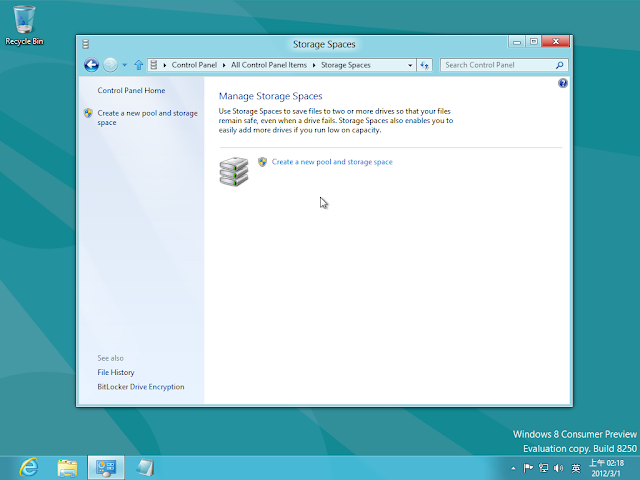
Task: Click shield icon beside main Create link
Action: click(x=262, y=162)
